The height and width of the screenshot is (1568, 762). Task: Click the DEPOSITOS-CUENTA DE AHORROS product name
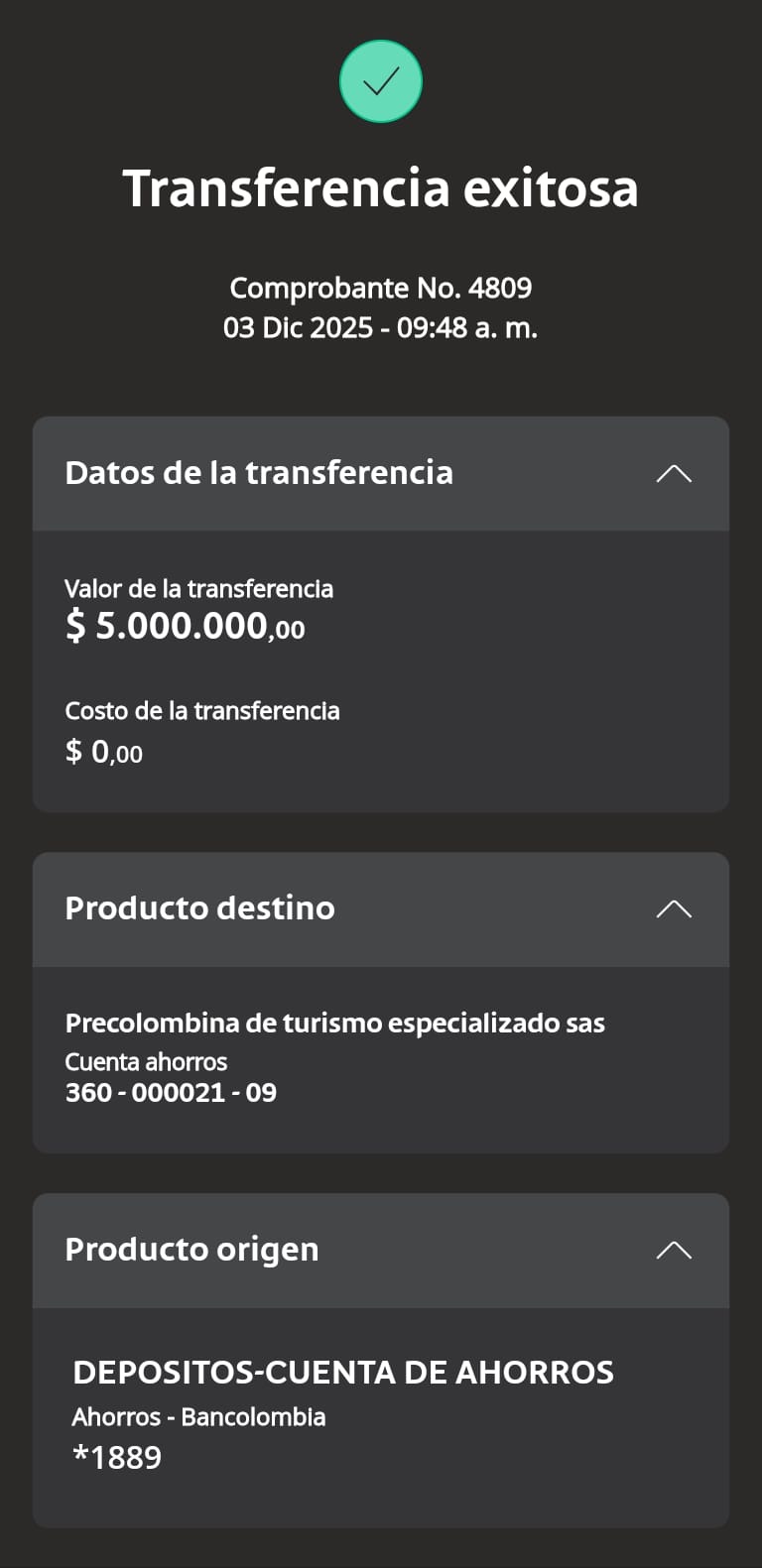(x=343, y=1372)
